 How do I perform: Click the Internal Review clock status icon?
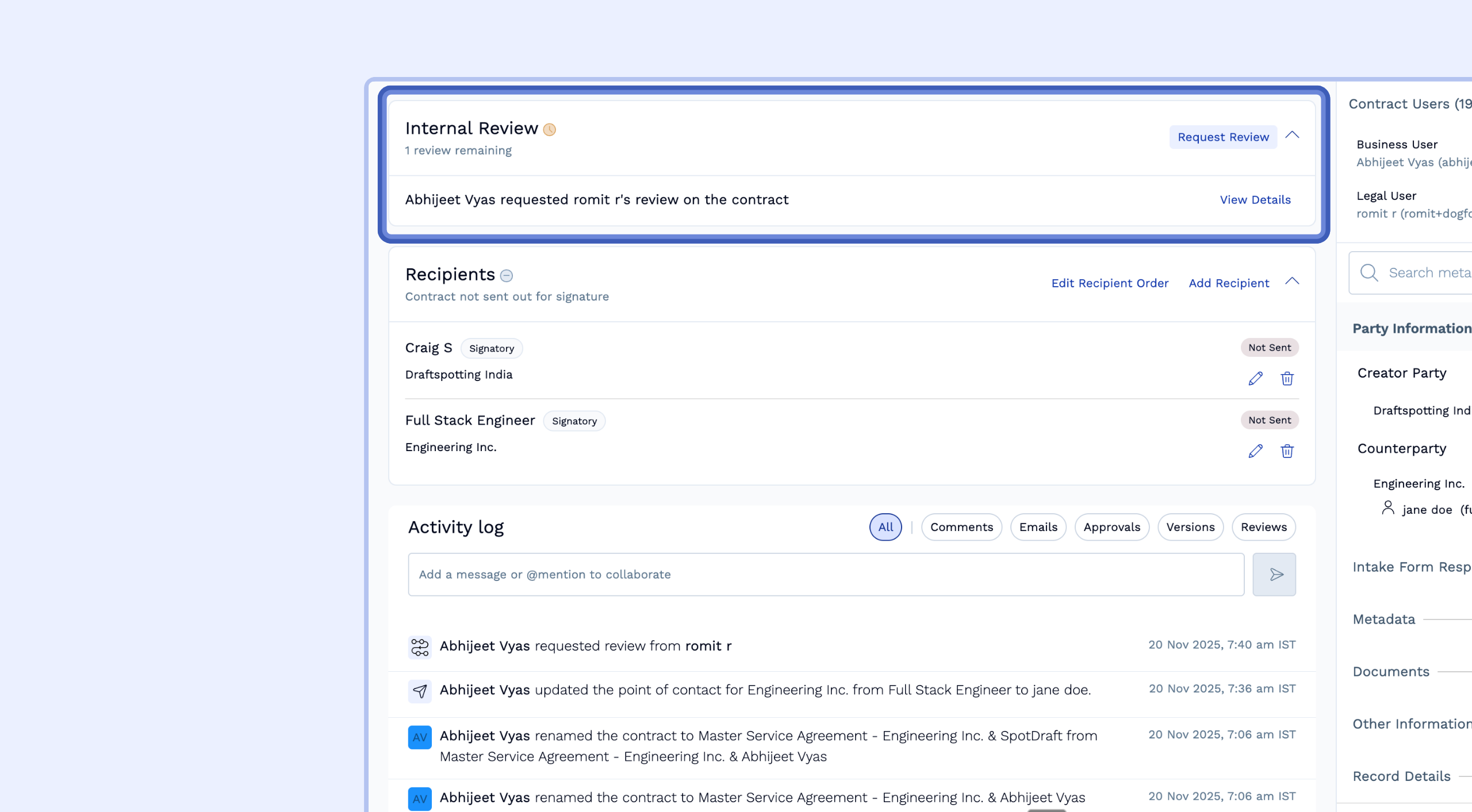550,129
